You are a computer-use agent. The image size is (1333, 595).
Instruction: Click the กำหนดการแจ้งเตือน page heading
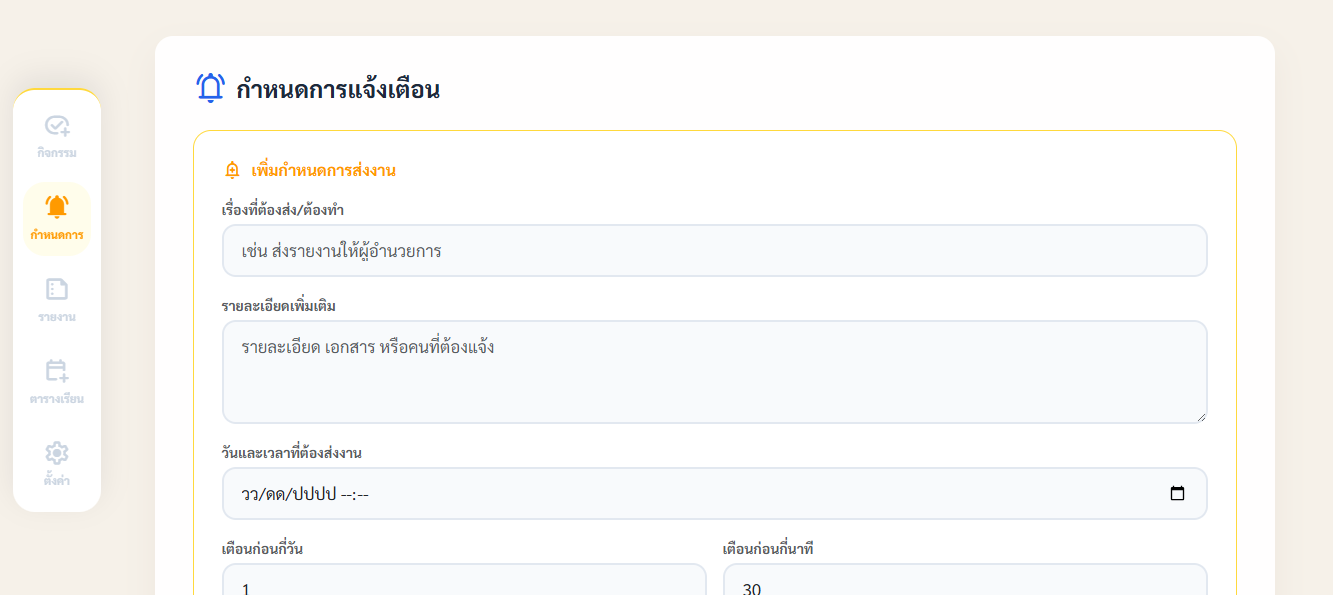point(338,90)
